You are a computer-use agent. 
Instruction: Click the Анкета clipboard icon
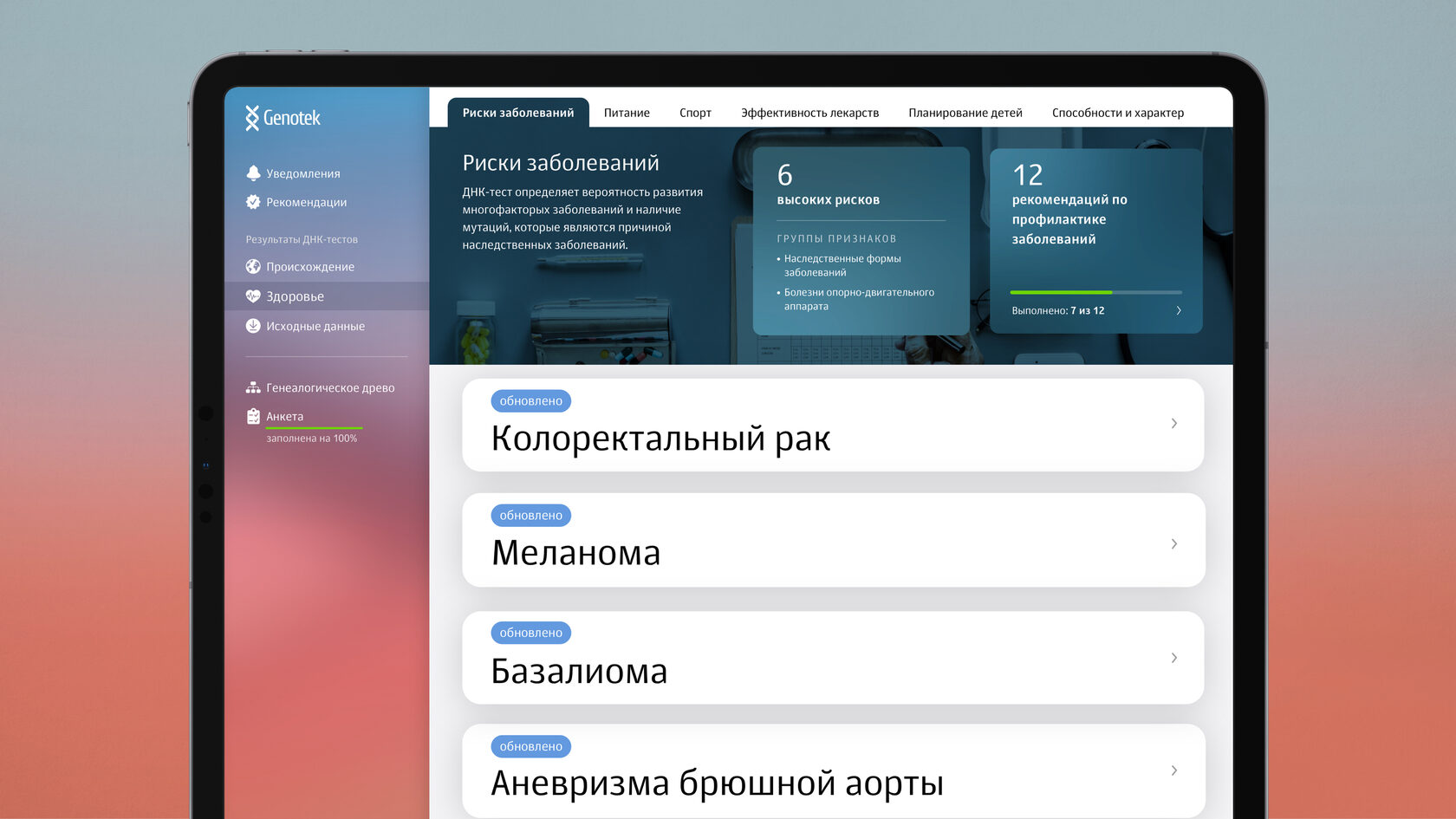(253, 416)
